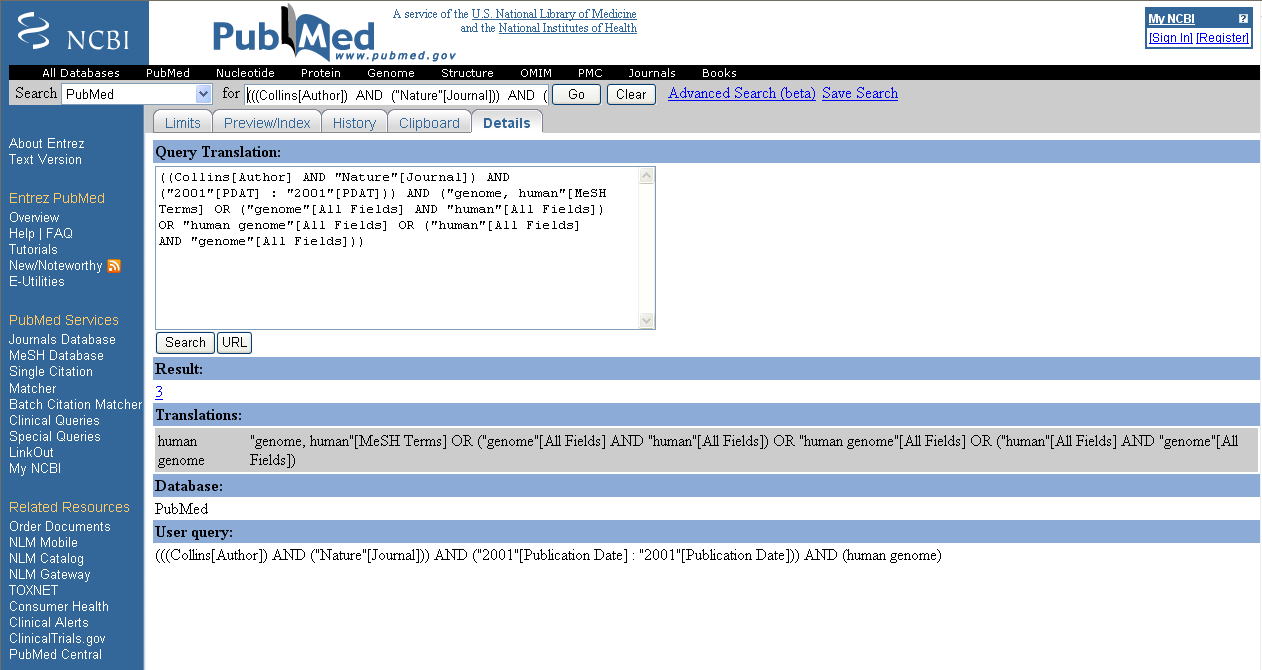Open New/Noteworthy text link

[x=56, y=266]
